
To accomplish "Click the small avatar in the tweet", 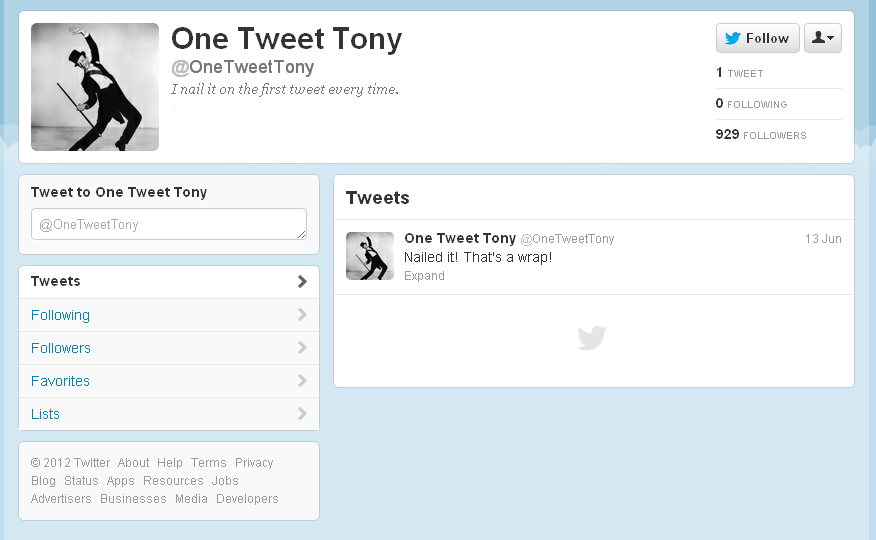I will pos(370,256).
